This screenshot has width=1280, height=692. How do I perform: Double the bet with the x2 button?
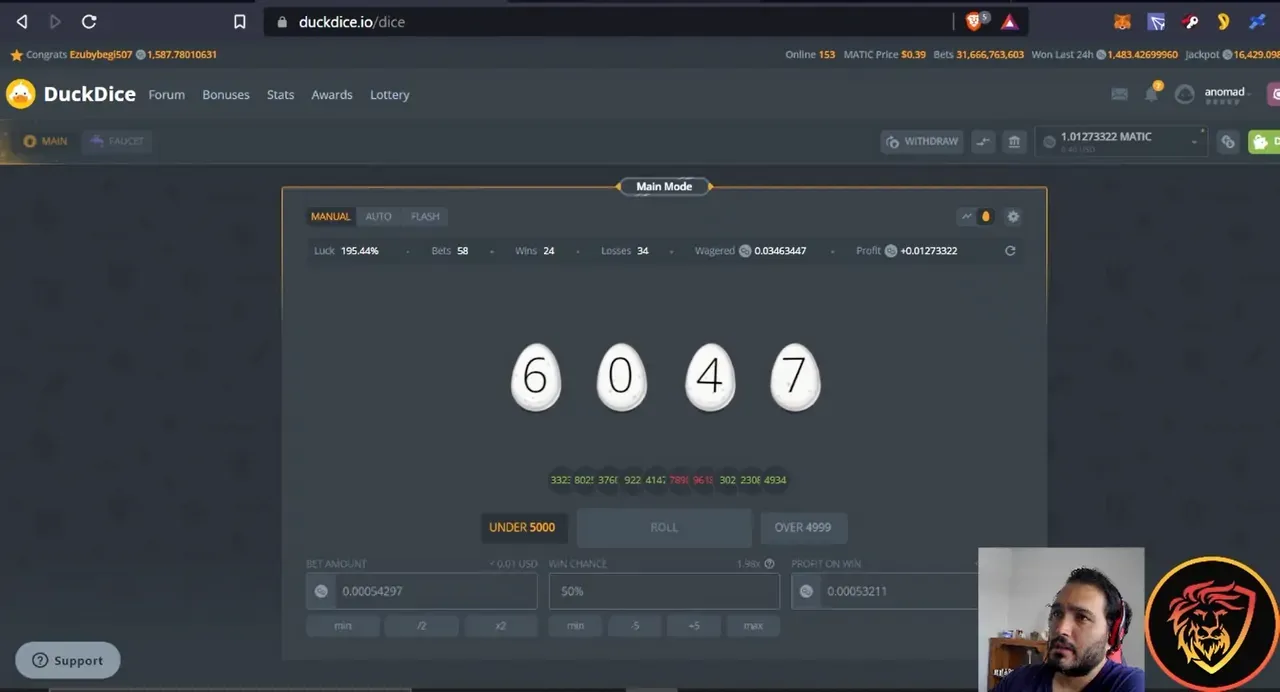pyautogui.click(x=501, y=626)
